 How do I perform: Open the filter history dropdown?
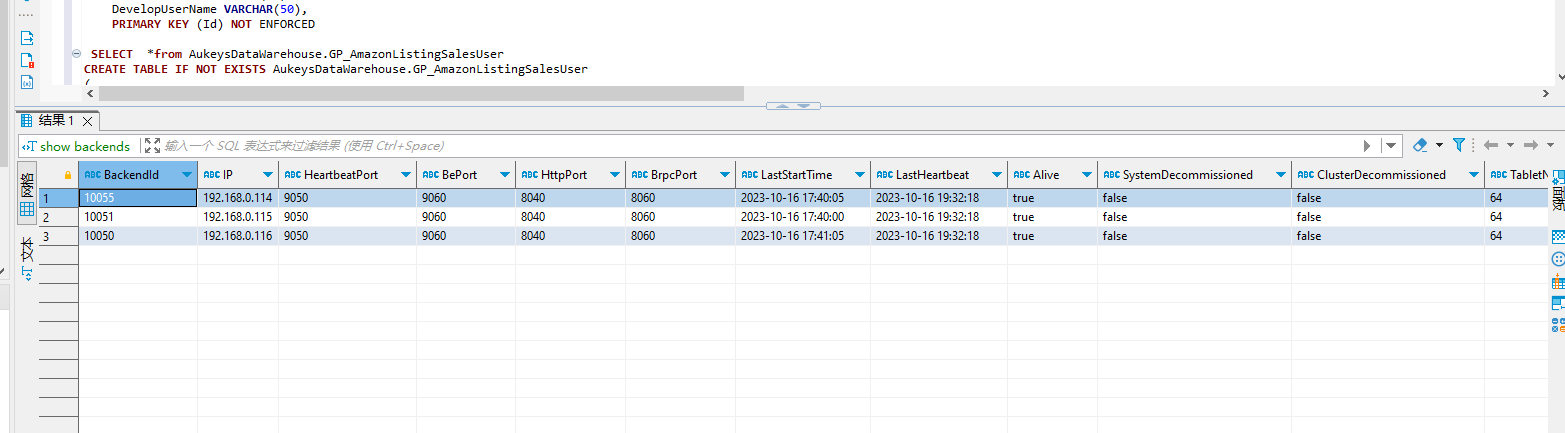pos(1390,146)
